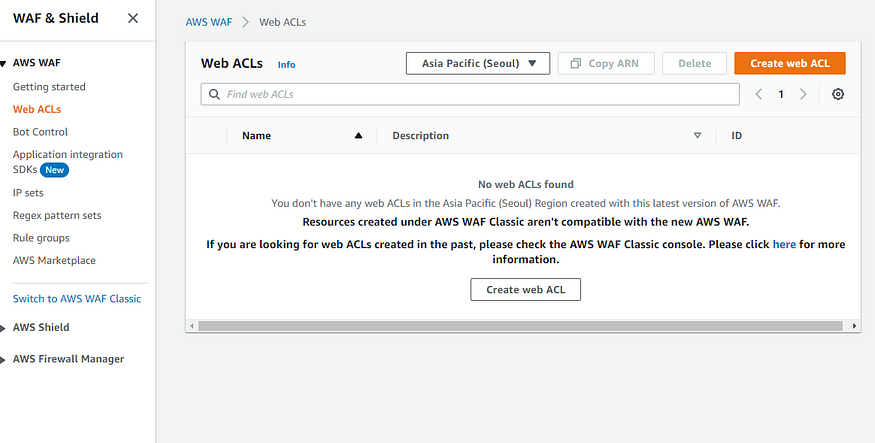The height and width of the screenshot is (443, 875).
Task: Click the horizontal scrollbar right arrow
Action: [854, 326]
